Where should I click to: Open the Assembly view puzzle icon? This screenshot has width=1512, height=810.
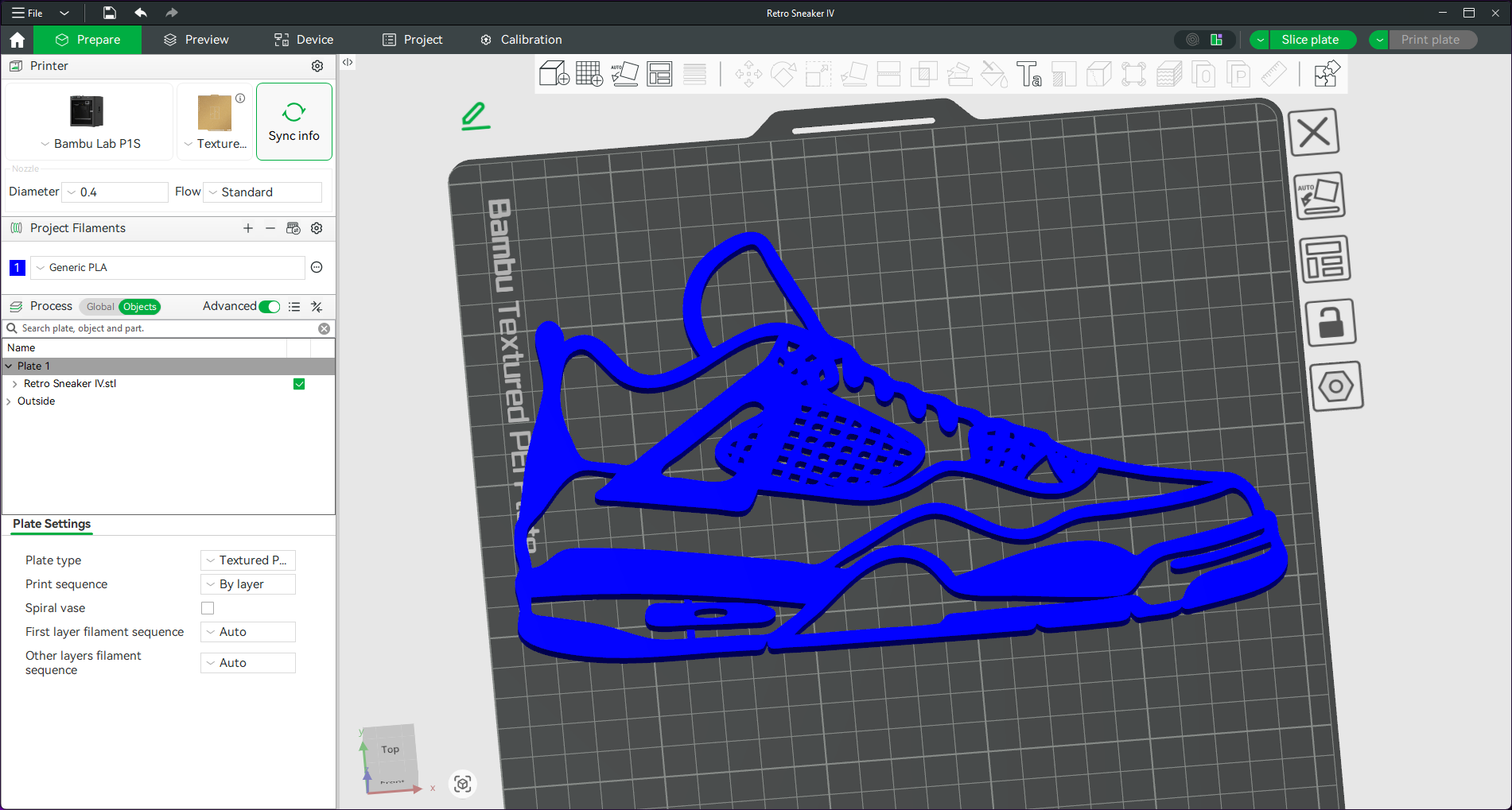pyautogui.click(x=1327, y=74)
